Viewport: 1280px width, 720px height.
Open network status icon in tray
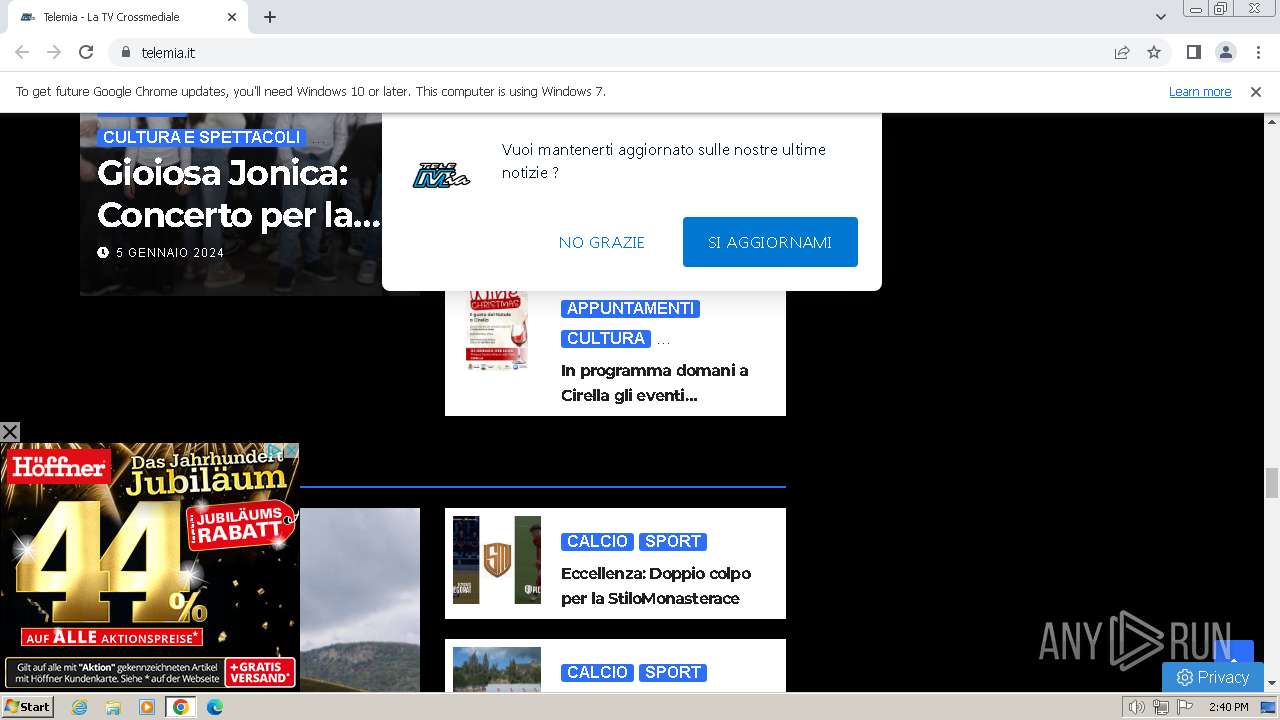click(x=1161, y=707)
